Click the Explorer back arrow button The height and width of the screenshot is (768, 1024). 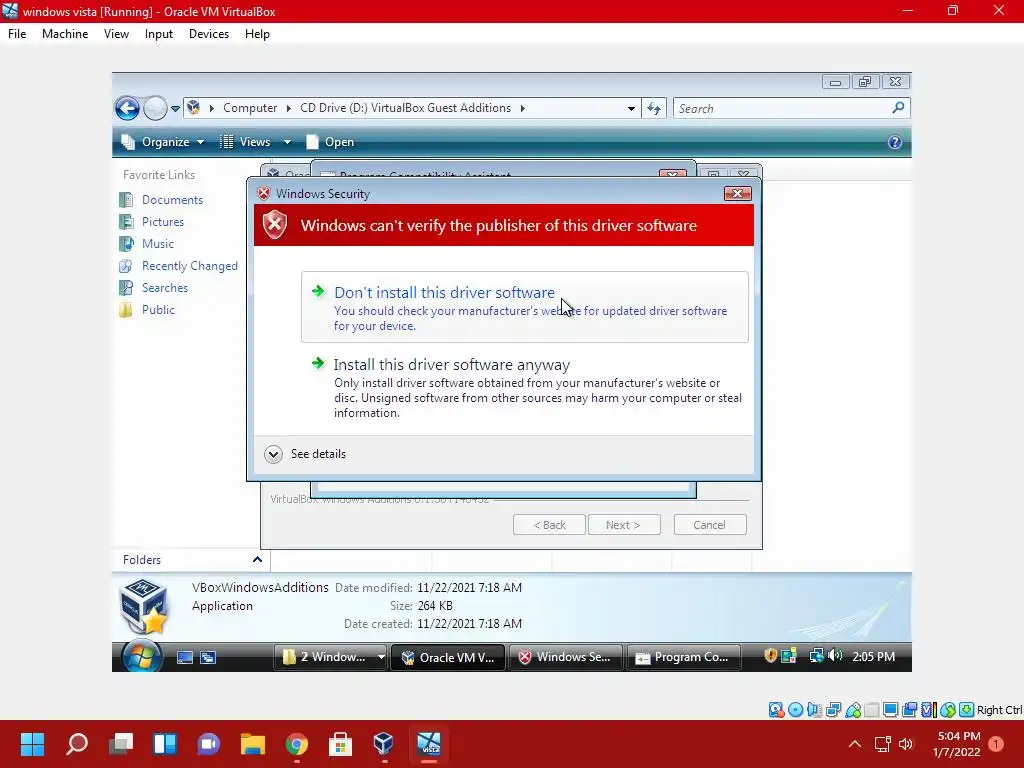point(127,108)
